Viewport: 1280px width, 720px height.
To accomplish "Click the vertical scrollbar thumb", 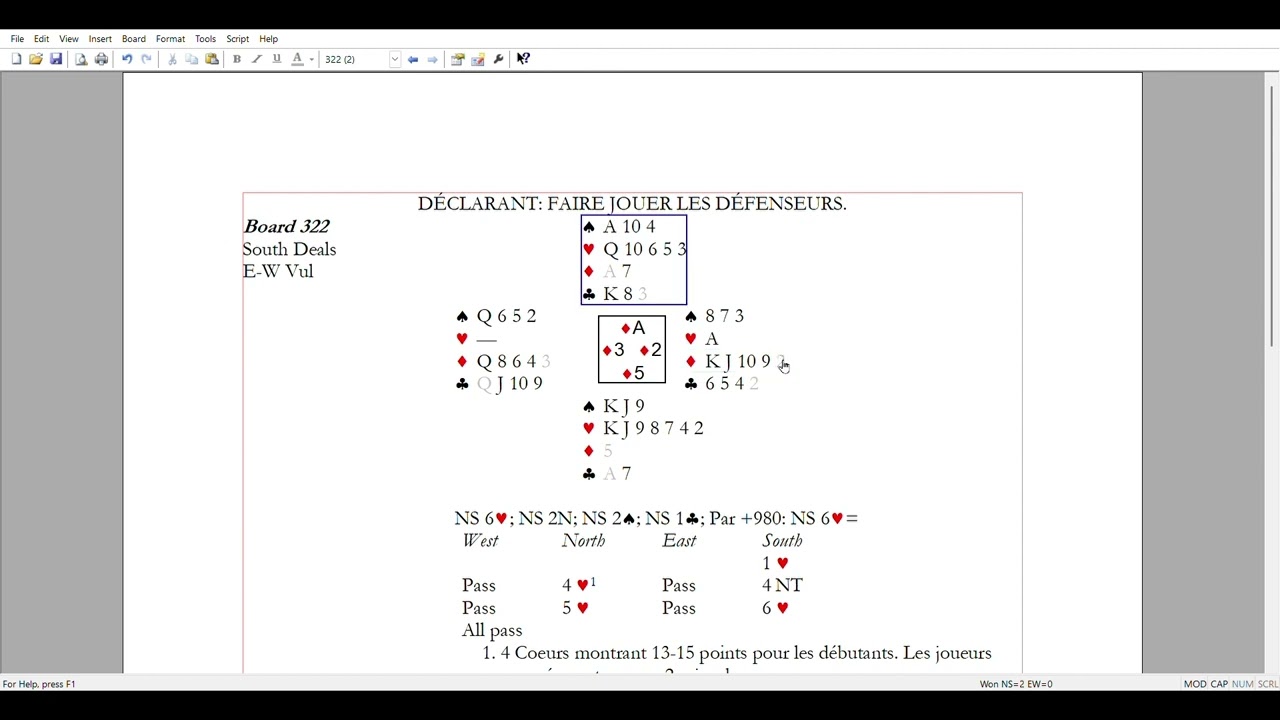I will 1271,217.
